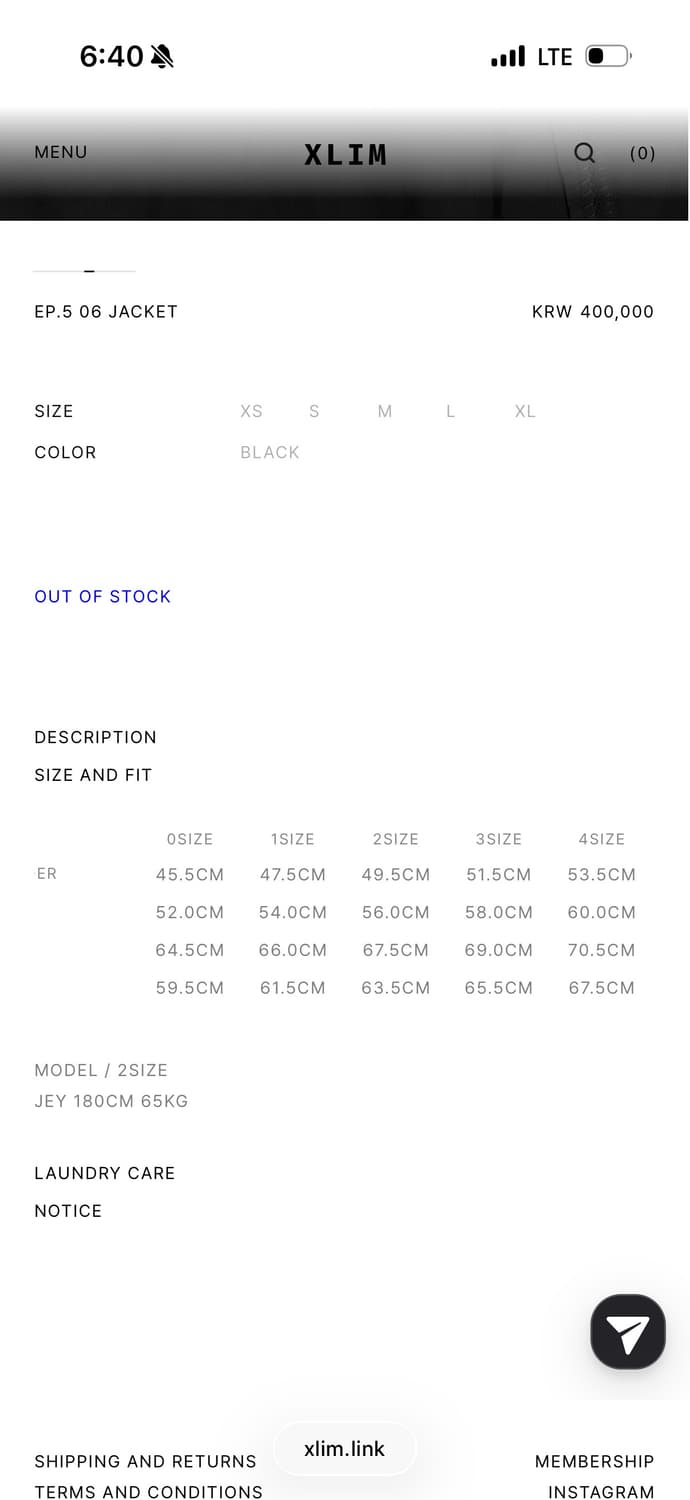Select size XL option
The image size is (690, 1500).
coord(525,411)
